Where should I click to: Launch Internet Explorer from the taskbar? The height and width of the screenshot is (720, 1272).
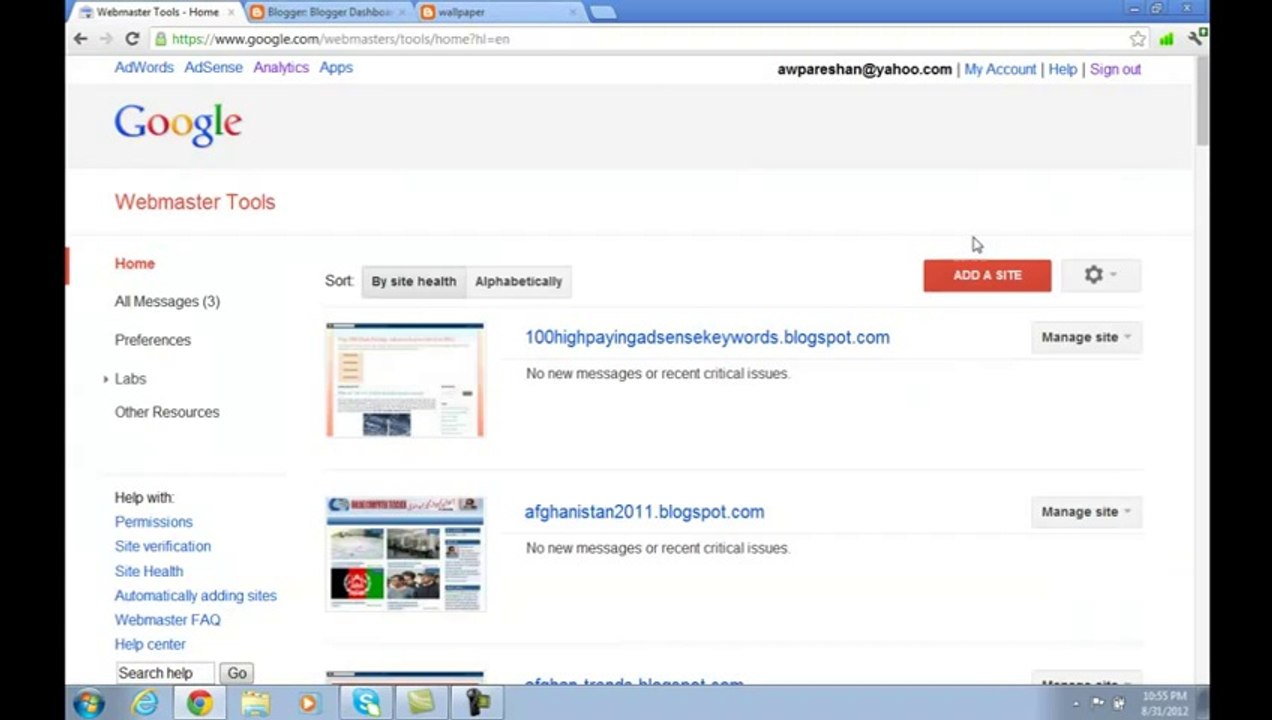coord(146,703)
